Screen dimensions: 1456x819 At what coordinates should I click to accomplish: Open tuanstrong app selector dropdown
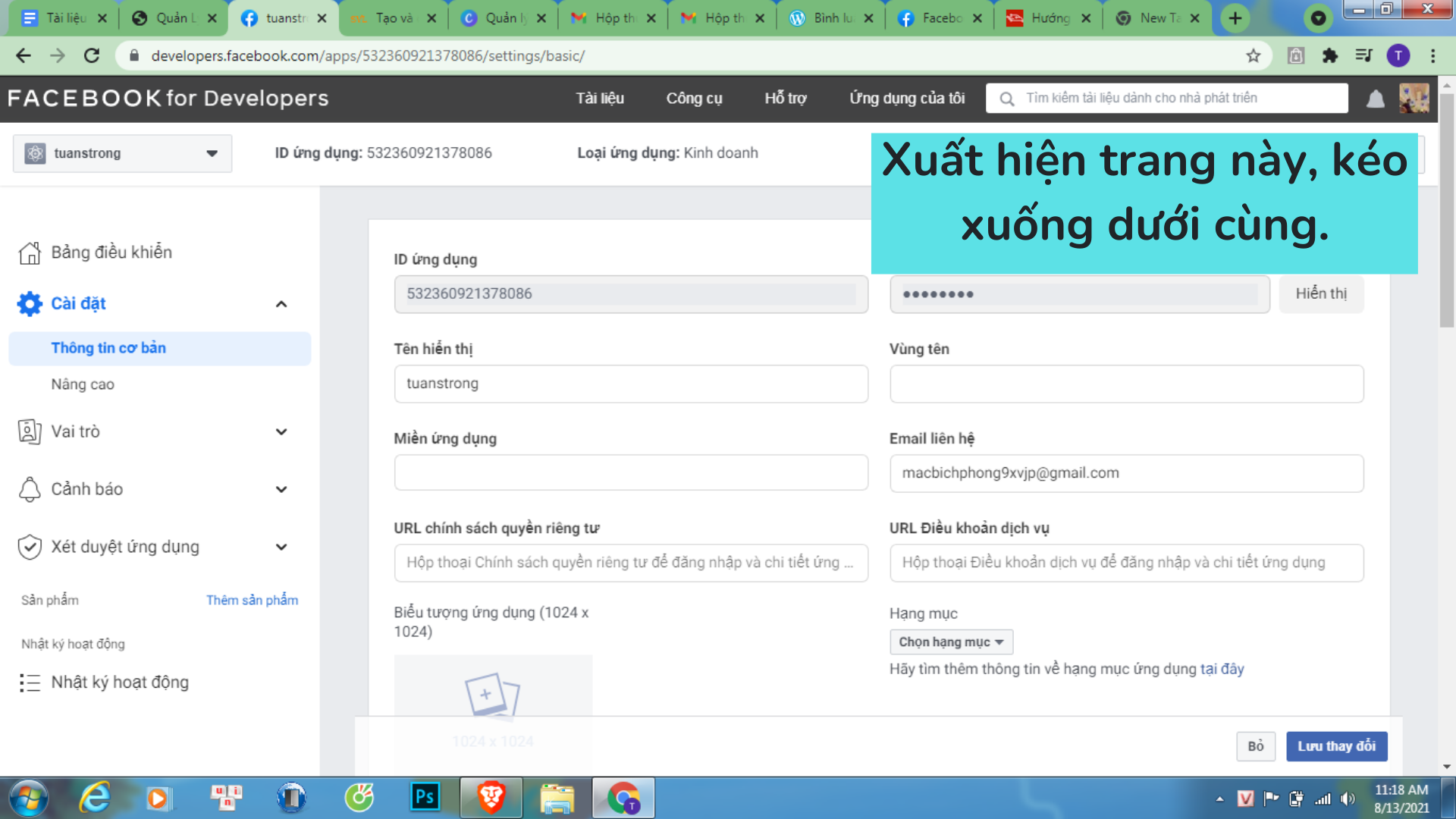click(123, 153)
